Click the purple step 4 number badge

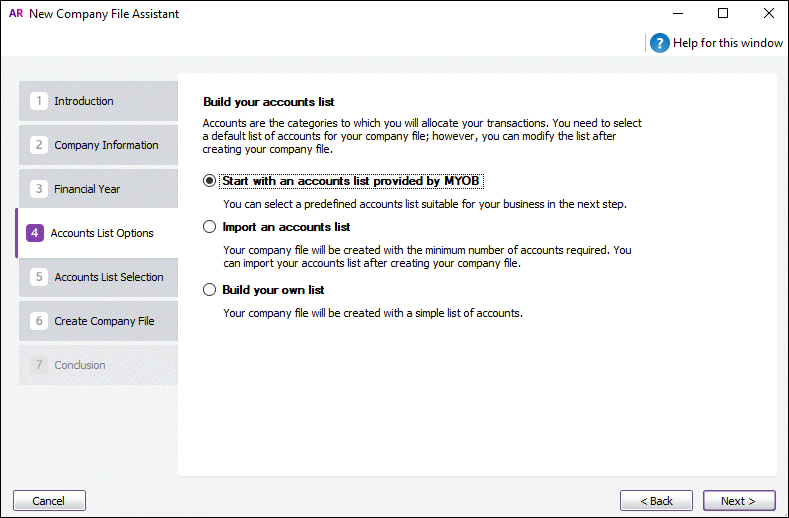pyautogui.click(x=35, y=233)
